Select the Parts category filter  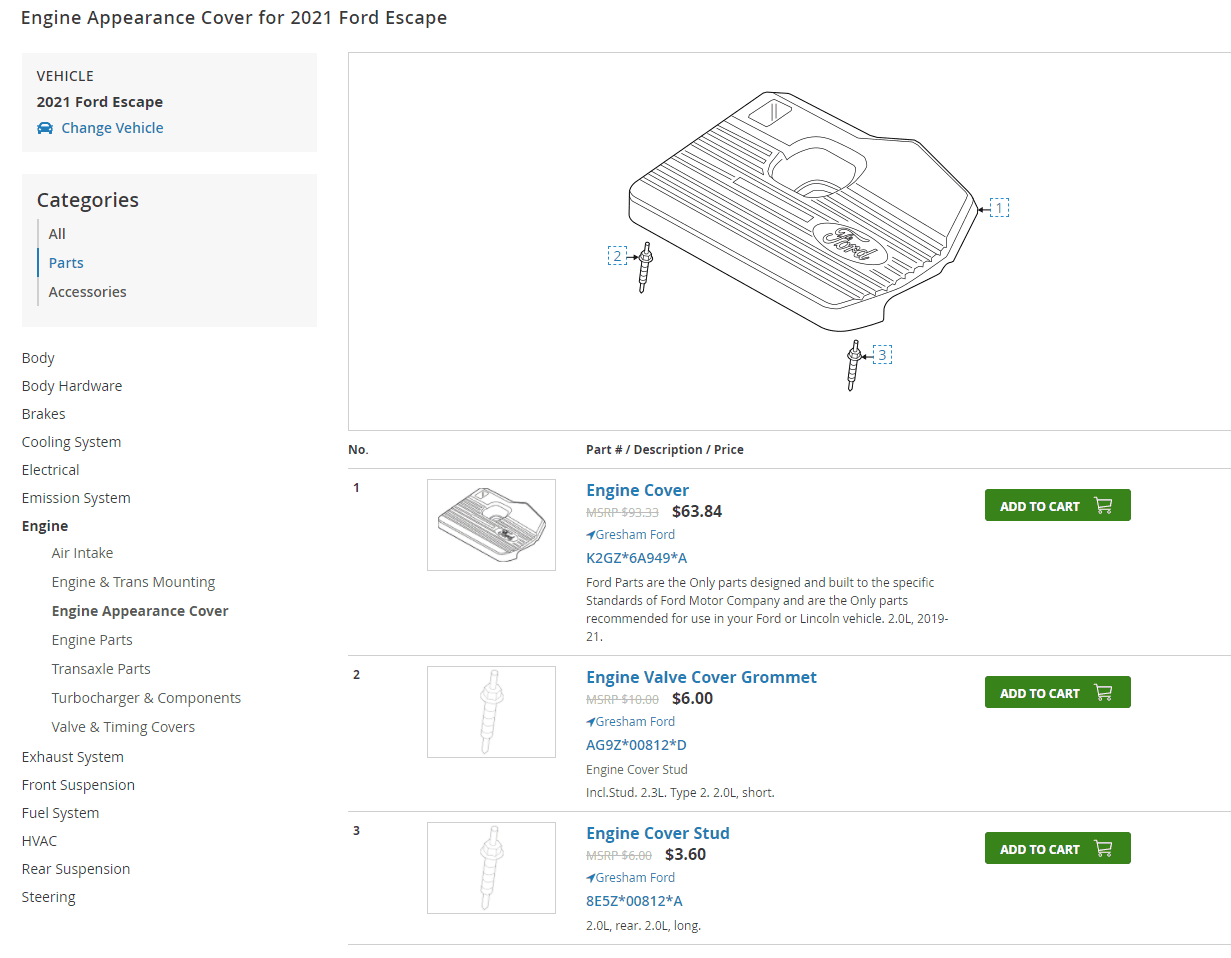[66, 263]
